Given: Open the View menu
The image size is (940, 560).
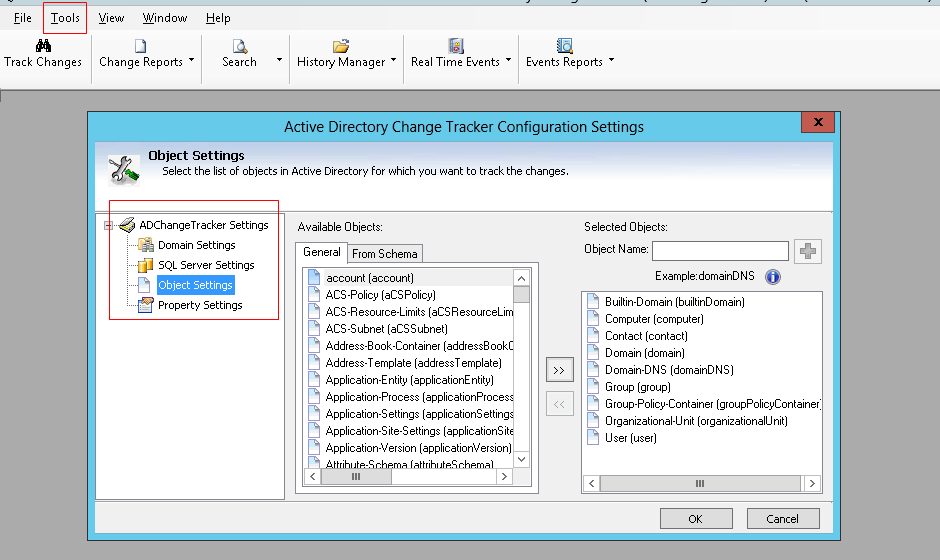Looking at the screenshot, I should click(111, 18).
